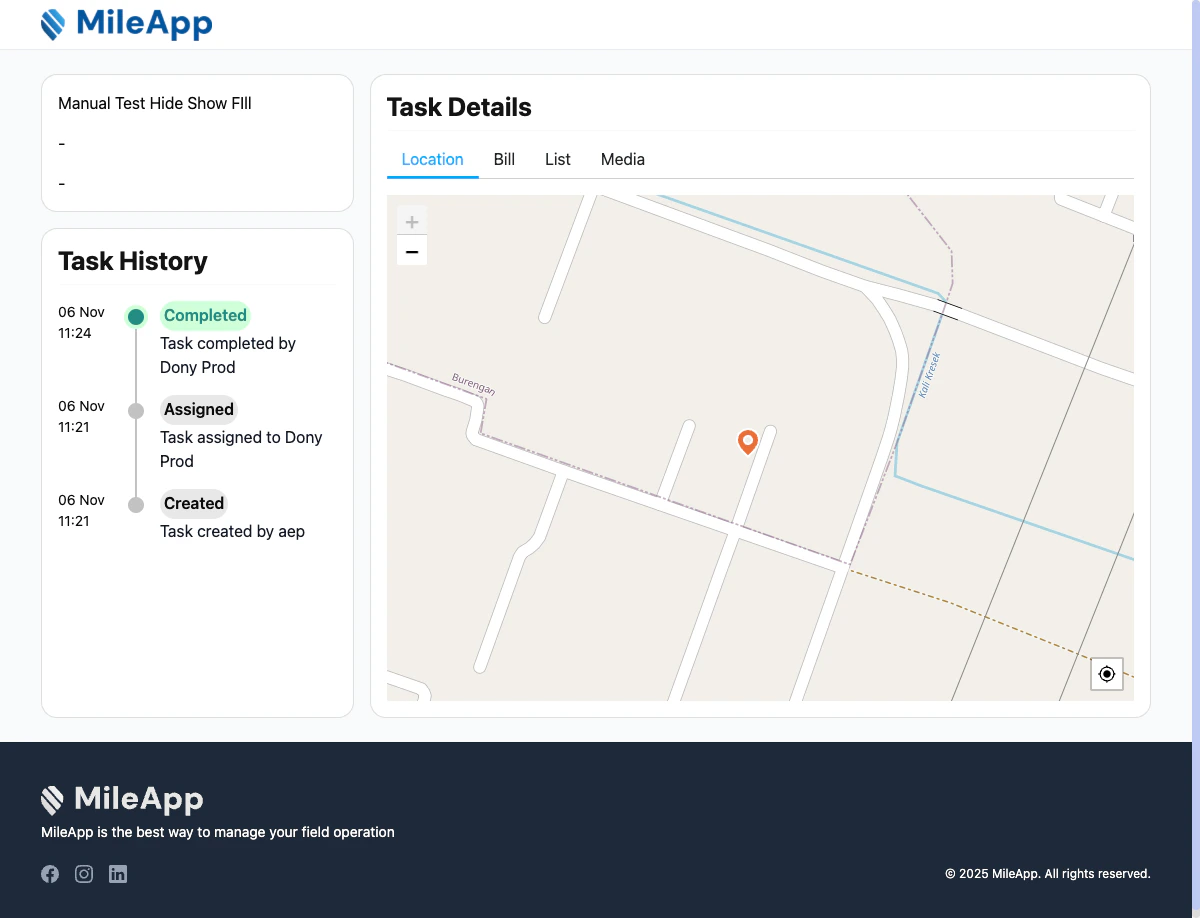Click the zoom in button on the map

tap(411, 221)
